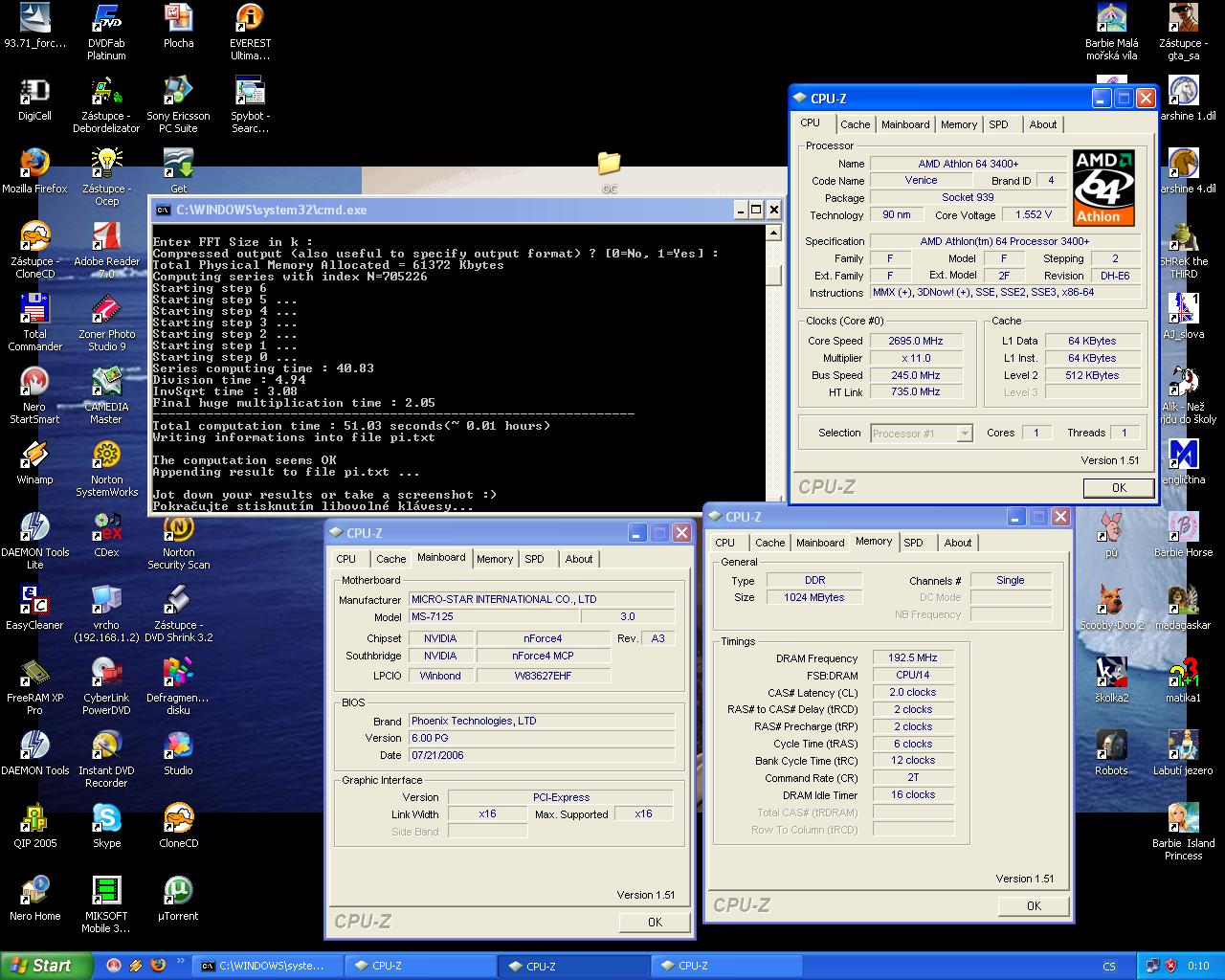Open EVEREST Ultimate desktop shortcut
This screenshot has height=980, width=1225.
click(x=250, y=32)
